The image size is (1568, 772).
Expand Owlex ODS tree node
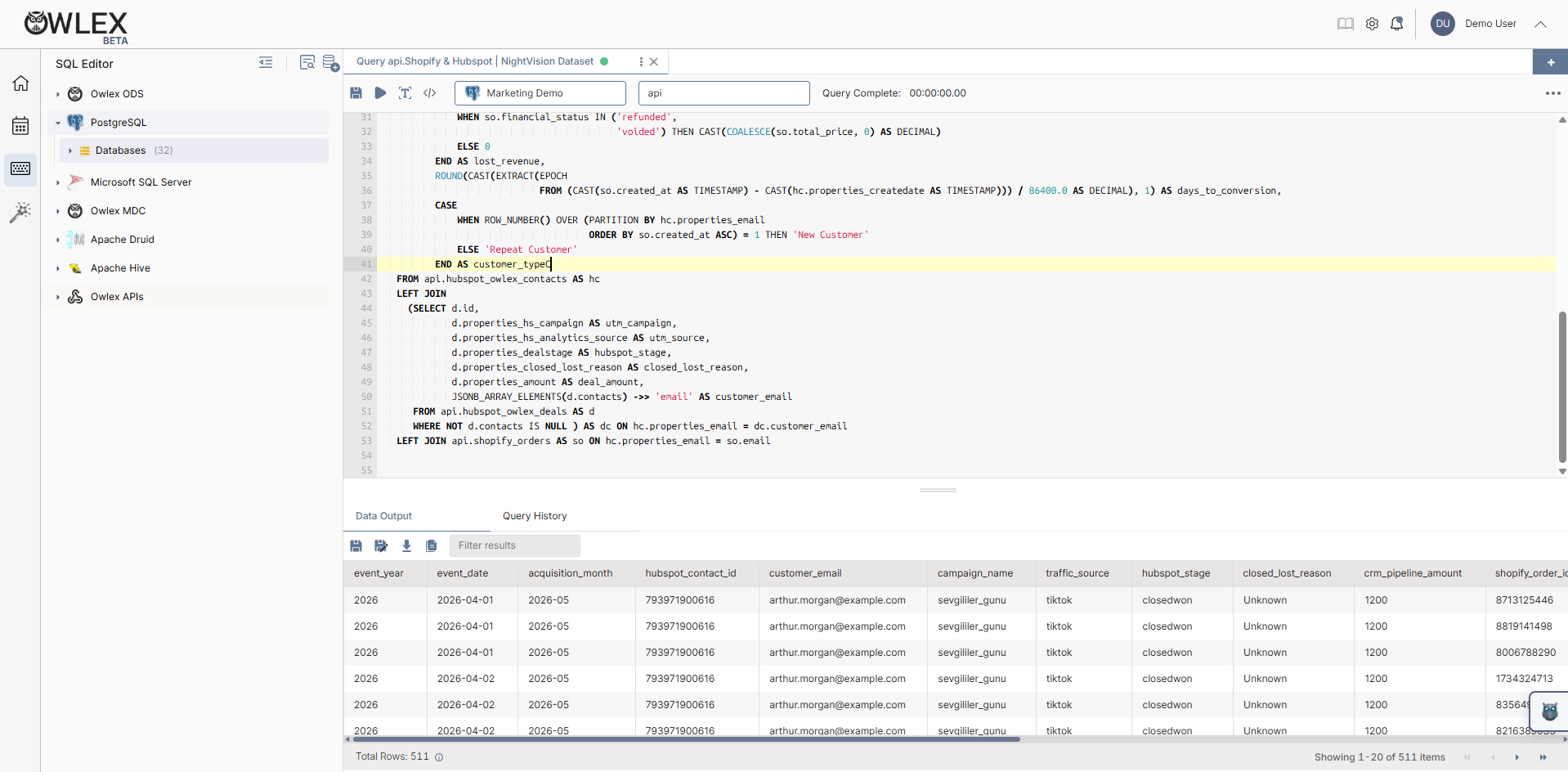point(58,94)
